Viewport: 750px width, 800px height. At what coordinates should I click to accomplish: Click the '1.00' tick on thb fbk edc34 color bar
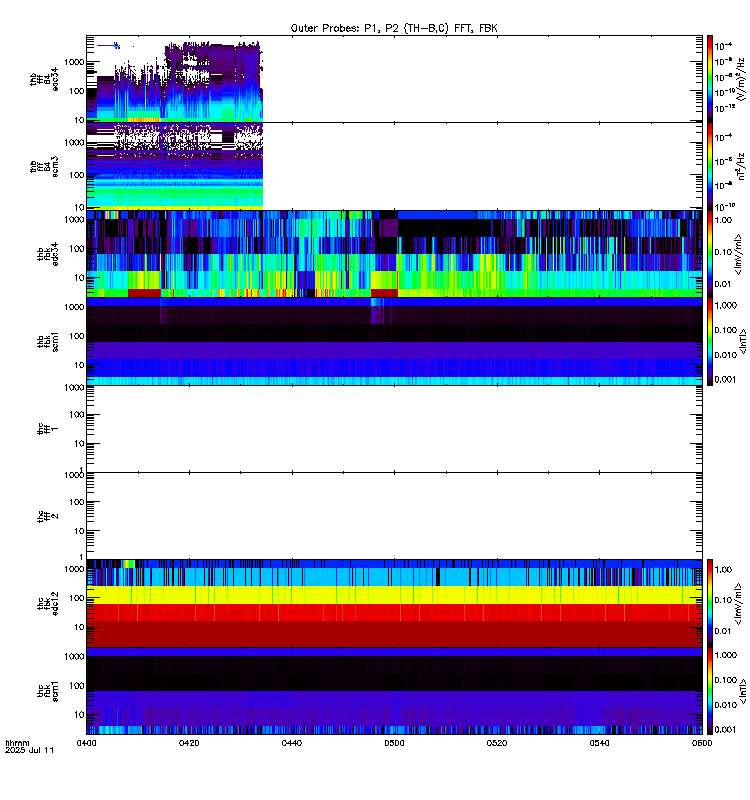coord(723,220)
